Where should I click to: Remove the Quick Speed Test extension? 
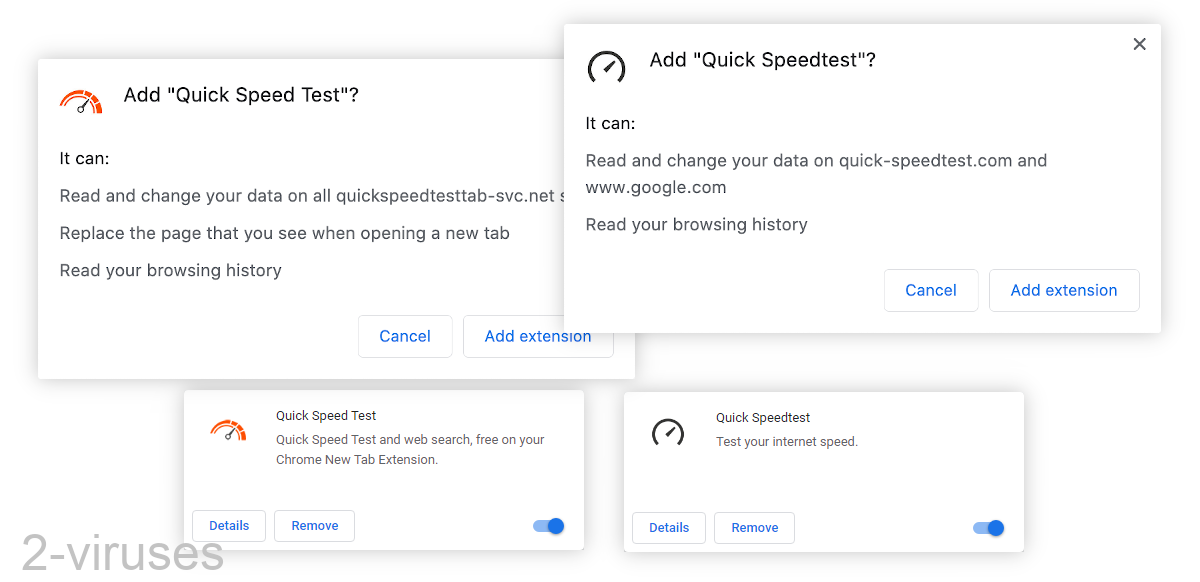click(314, 525)
